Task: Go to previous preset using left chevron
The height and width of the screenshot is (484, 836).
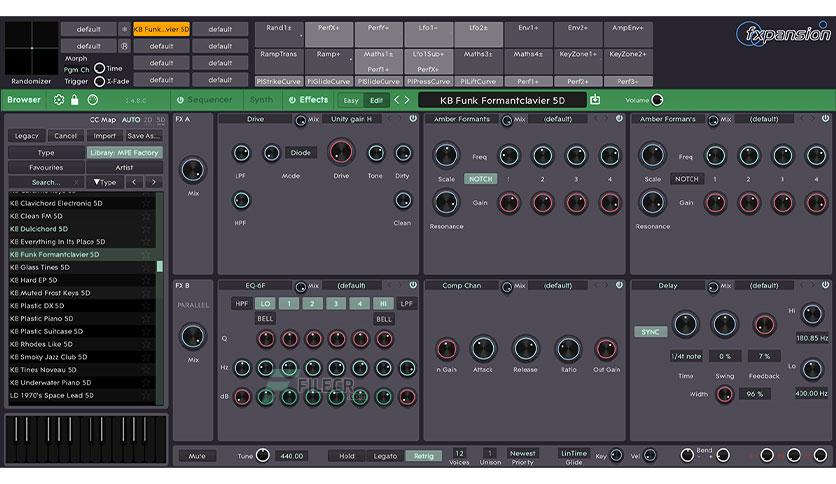Action: pyautogui.click(x=397, y=100)
